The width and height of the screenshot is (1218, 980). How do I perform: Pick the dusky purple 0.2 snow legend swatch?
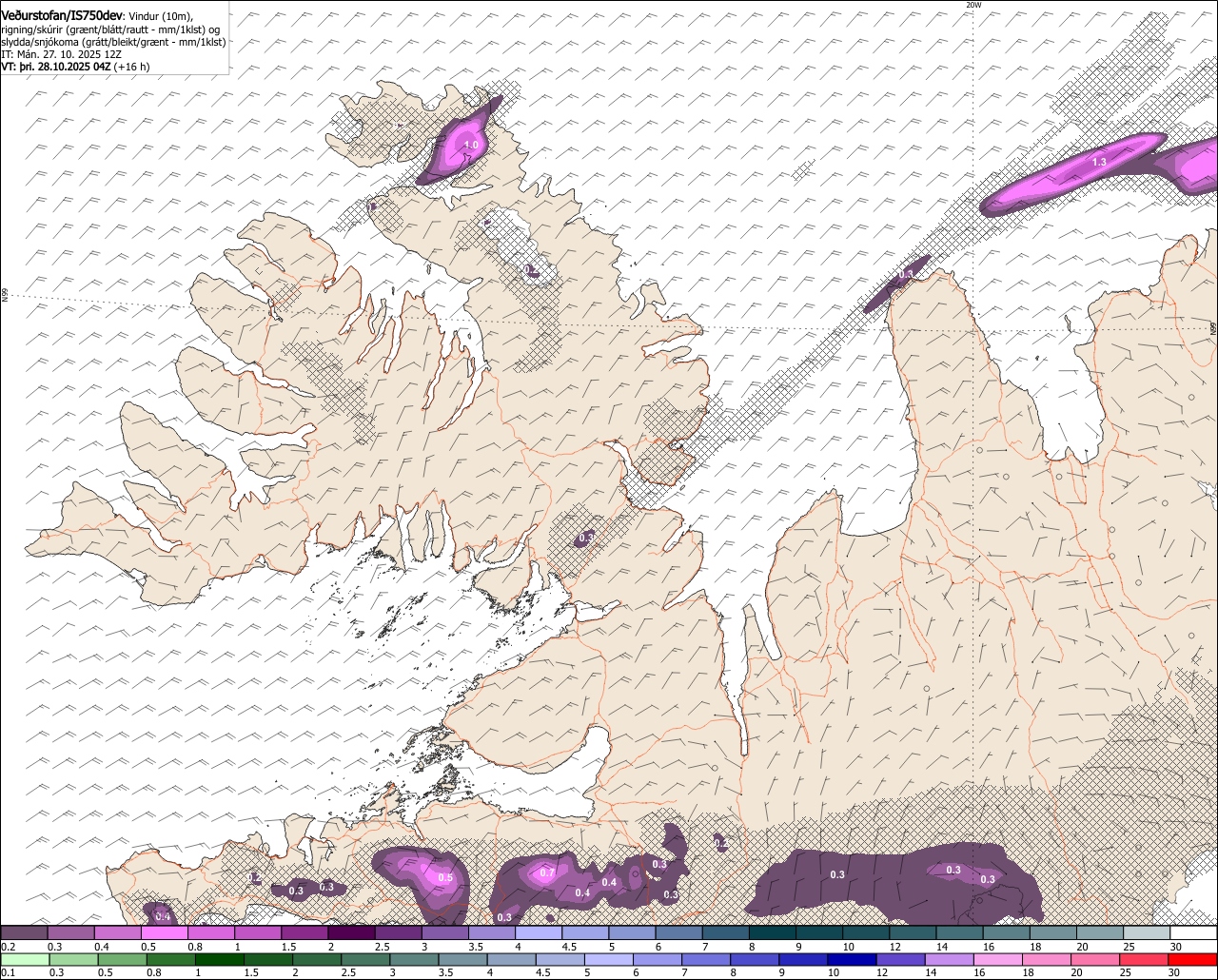point(24,932)
